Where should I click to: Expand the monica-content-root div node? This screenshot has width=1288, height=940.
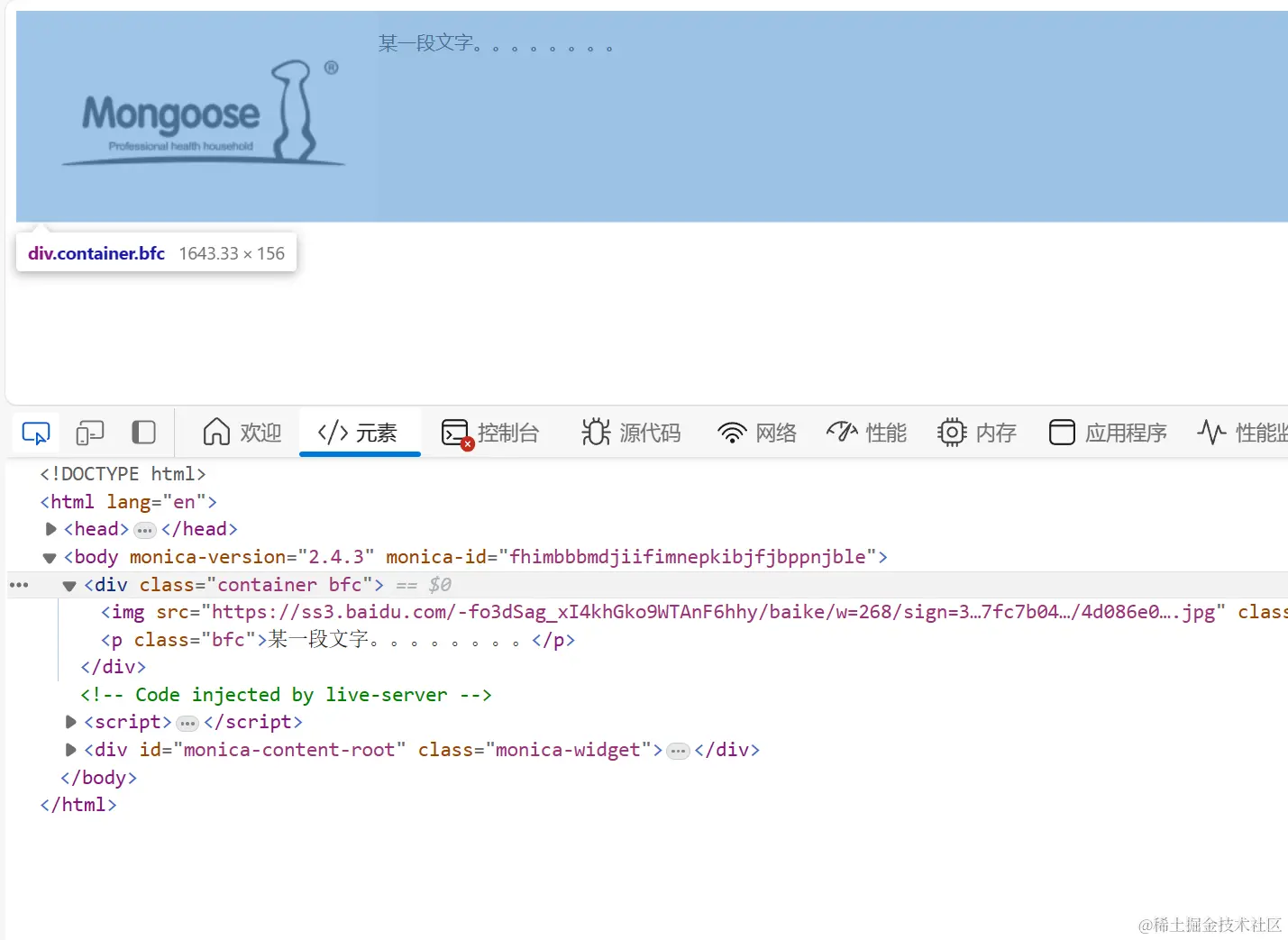(70, 750)
